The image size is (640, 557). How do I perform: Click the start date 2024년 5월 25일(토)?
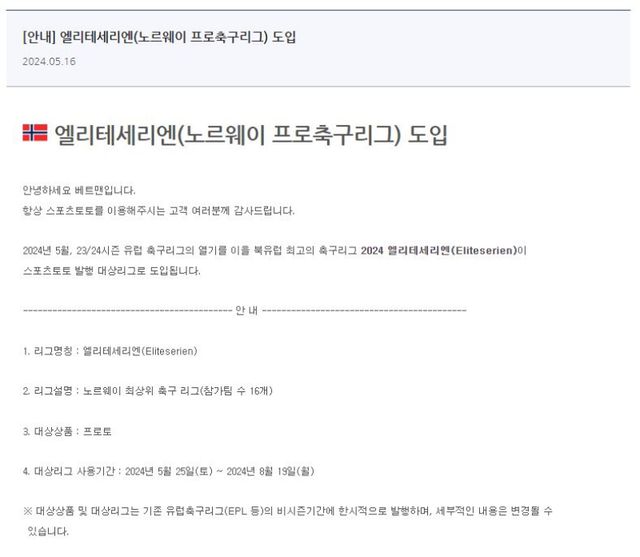[169, 471]
